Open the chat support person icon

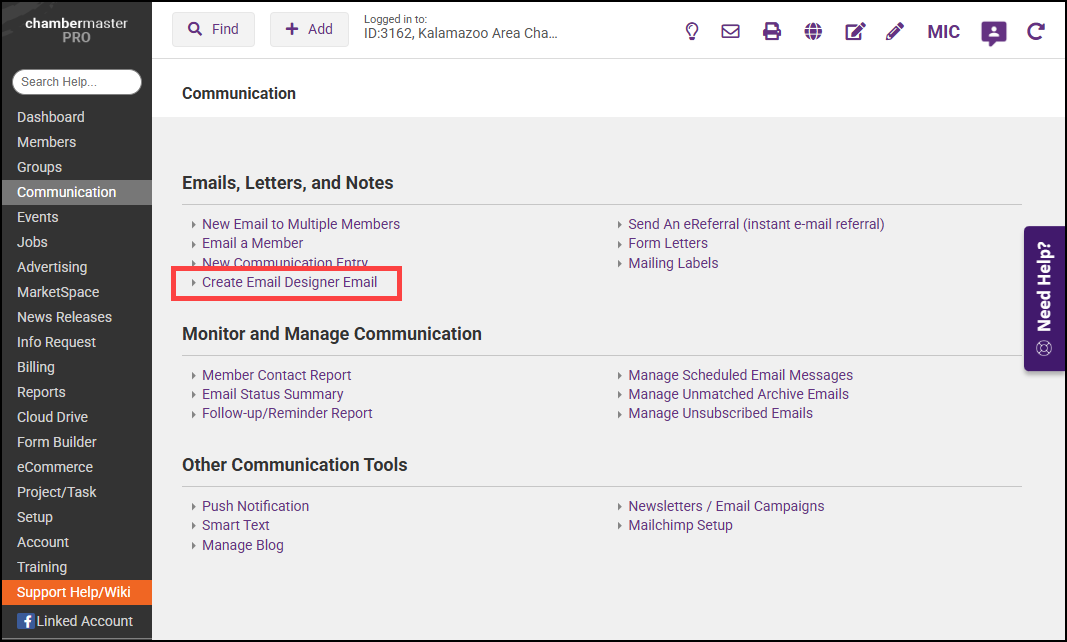[993, 33]
